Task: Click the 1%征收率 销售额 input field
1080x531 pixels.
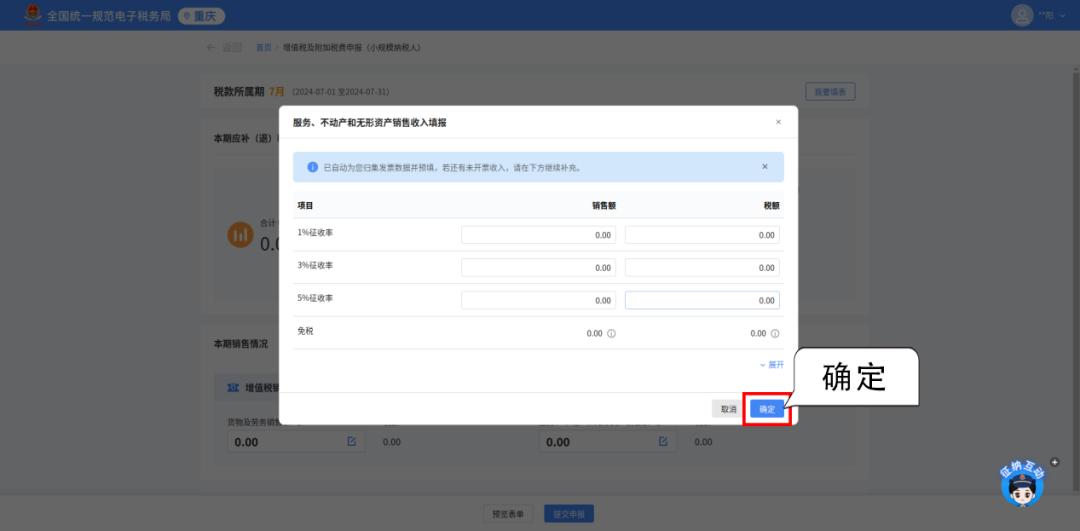Action: point(538,235)
